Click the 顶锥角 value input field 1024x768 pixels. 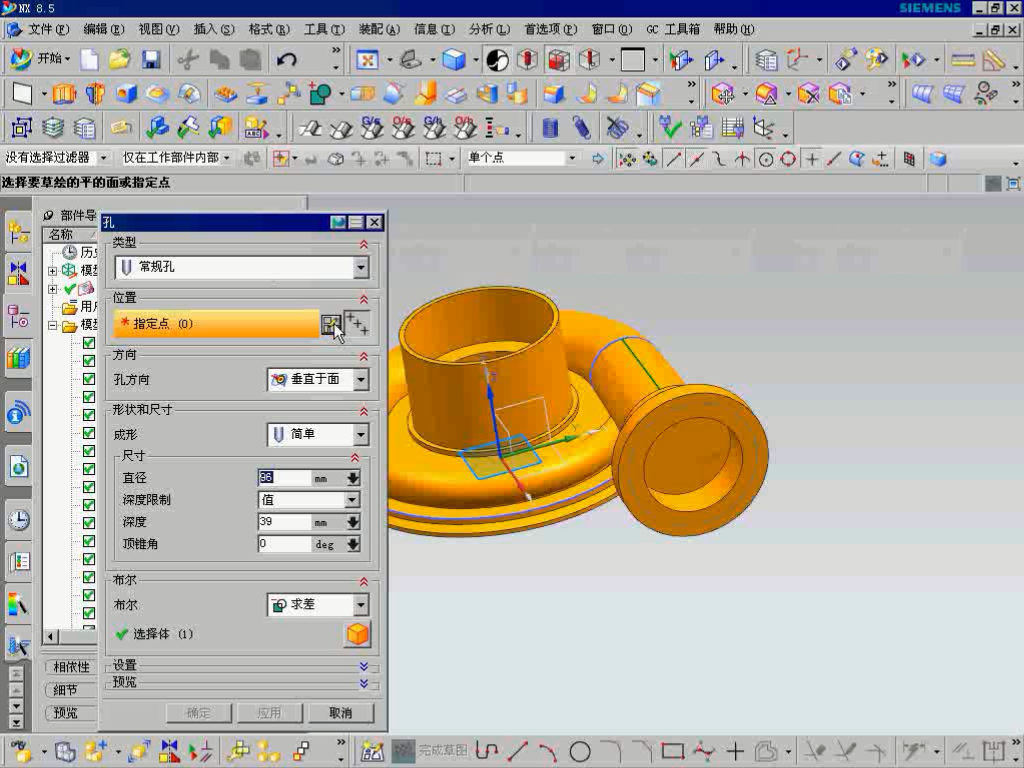(285, 544)
